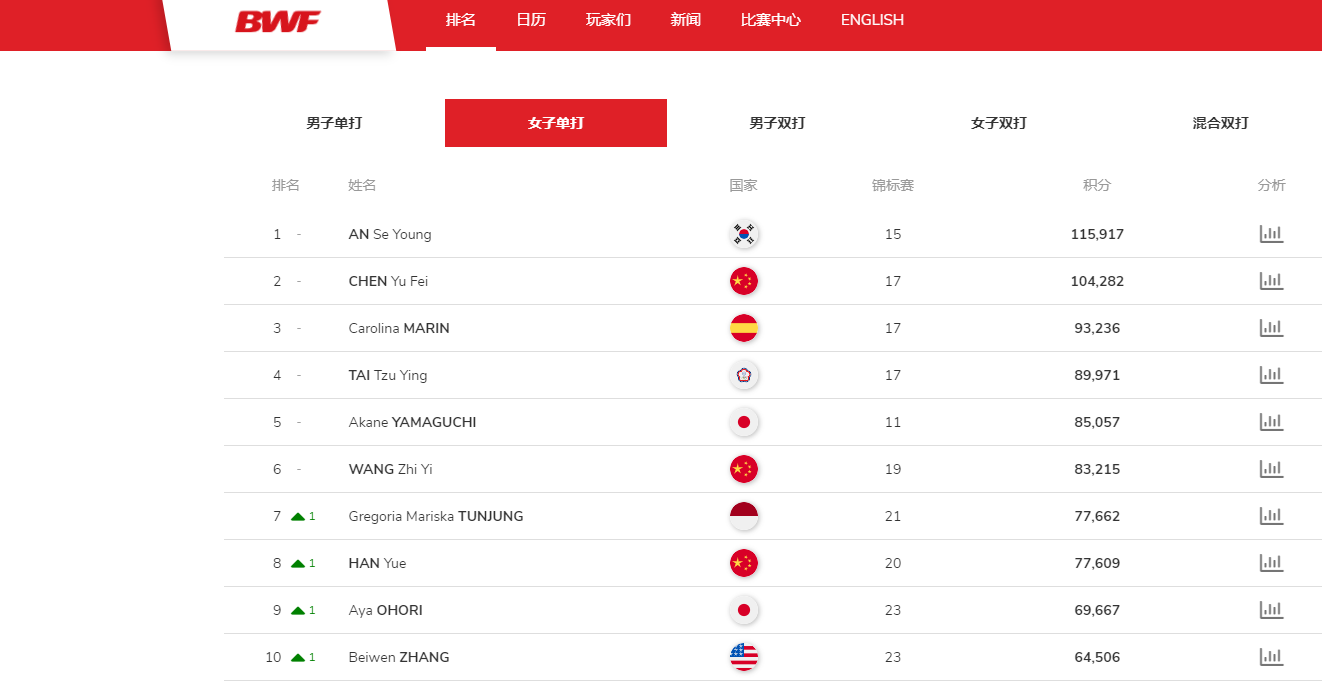Open analysis chart for Akane YAMAGUCHI

(1271, 422)
